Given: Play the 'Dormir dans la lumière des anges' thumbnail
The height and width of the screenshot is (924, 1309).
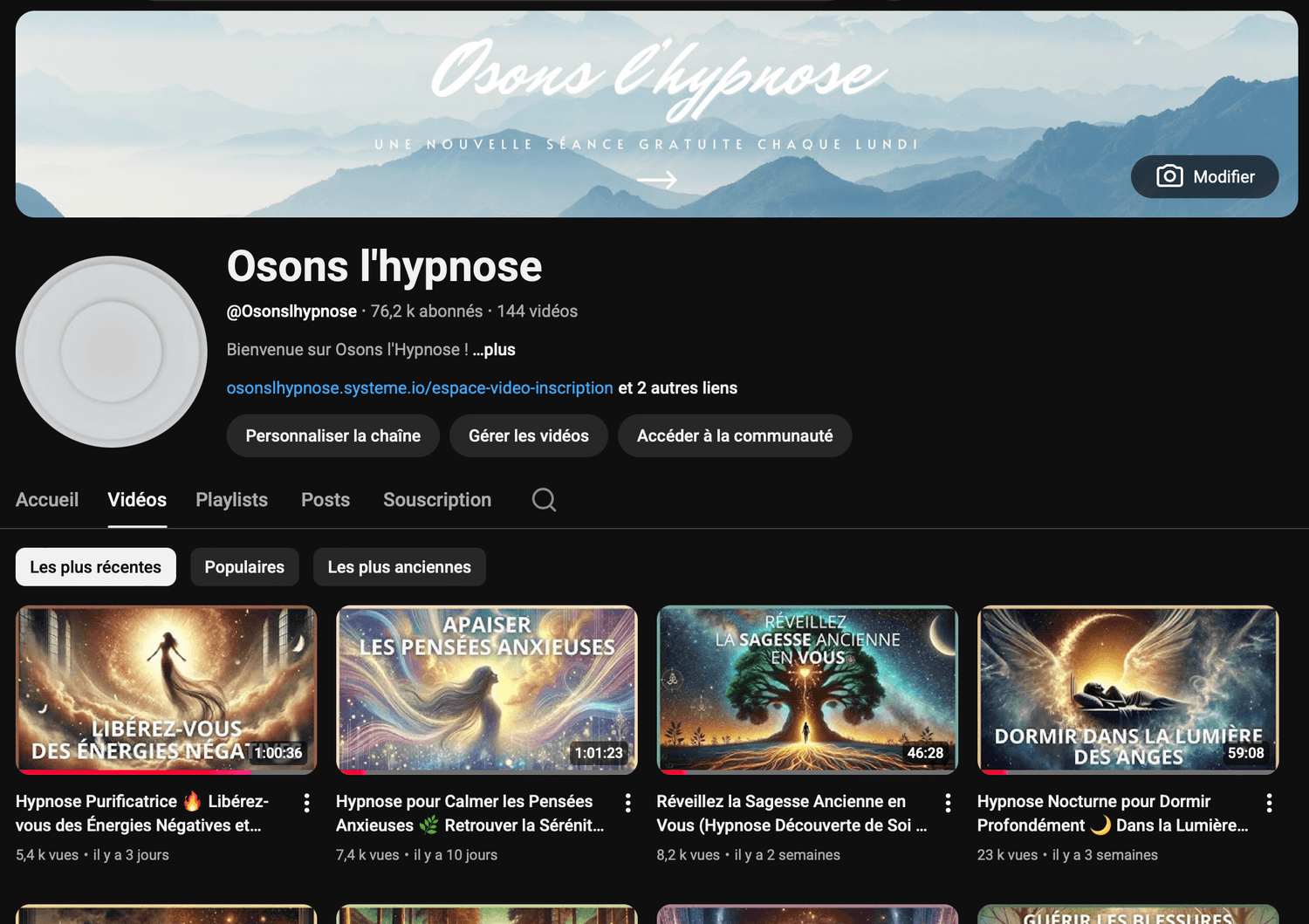Looking at the screenshot, I should coord(1127,689).
